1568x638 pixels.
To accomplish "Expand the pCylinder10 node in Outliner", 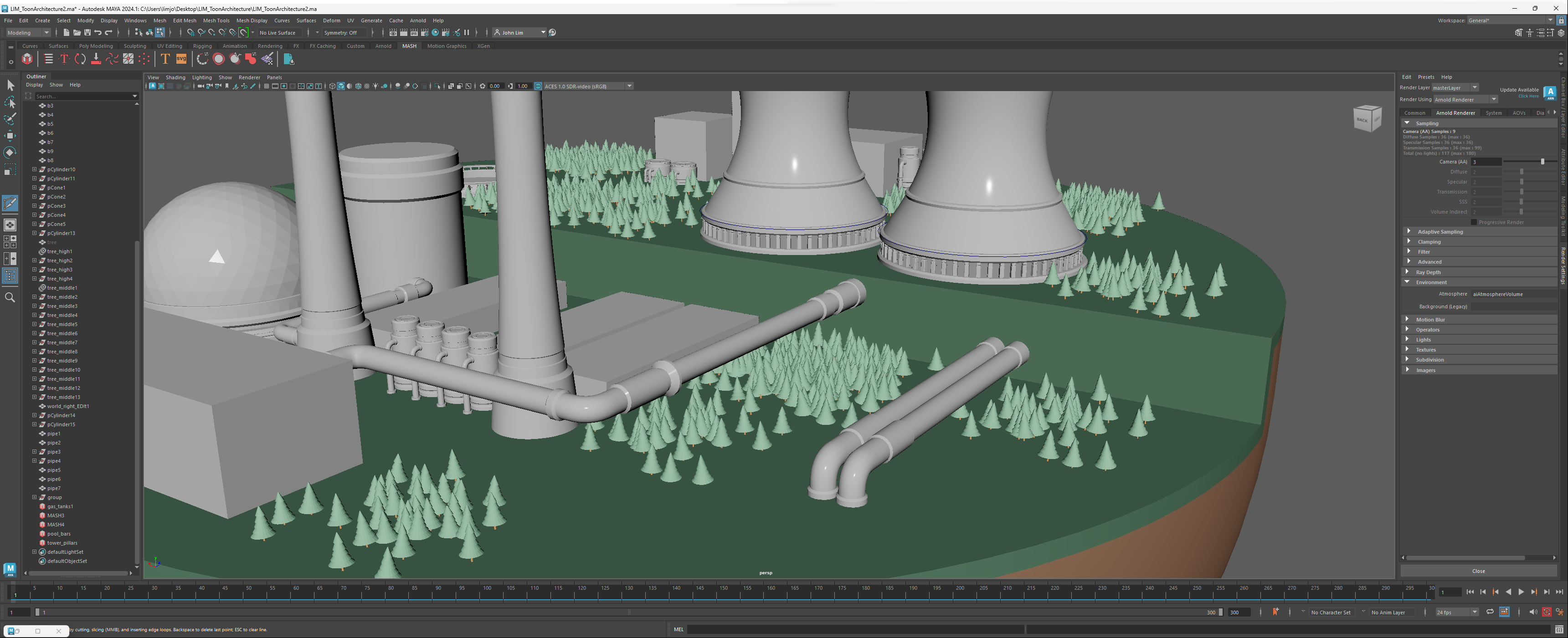I will tap(35, 170).
